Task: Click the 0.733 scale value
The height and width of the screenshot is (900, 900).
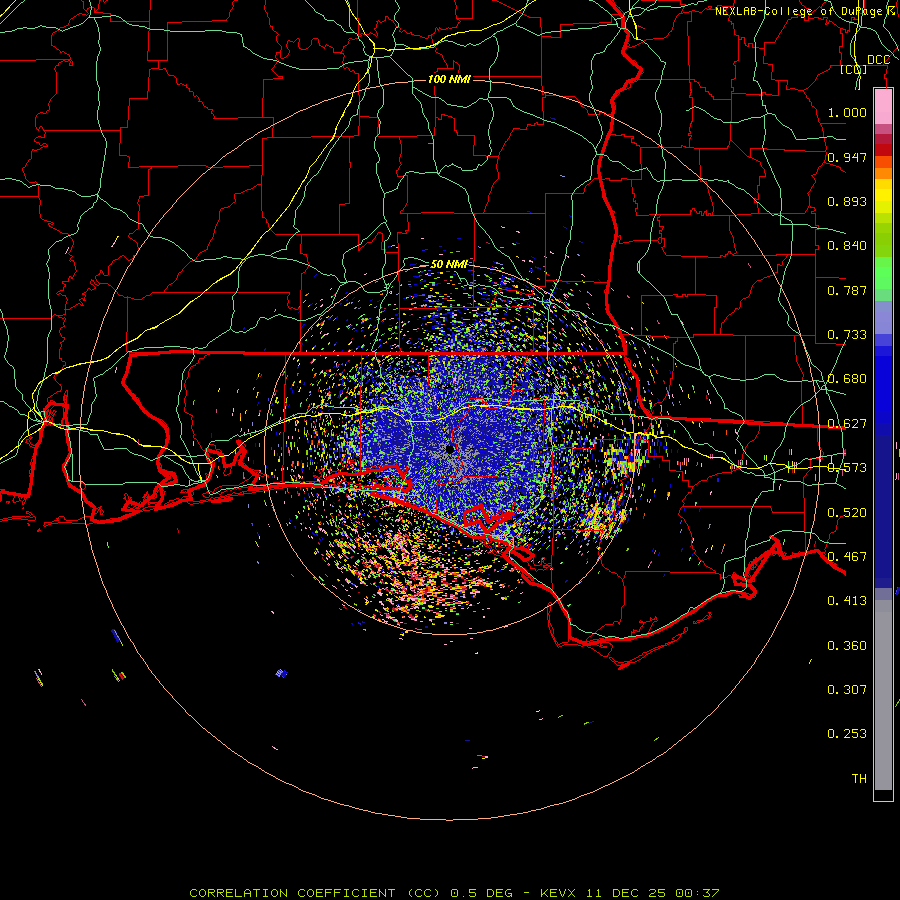Action: coord(847,335)
